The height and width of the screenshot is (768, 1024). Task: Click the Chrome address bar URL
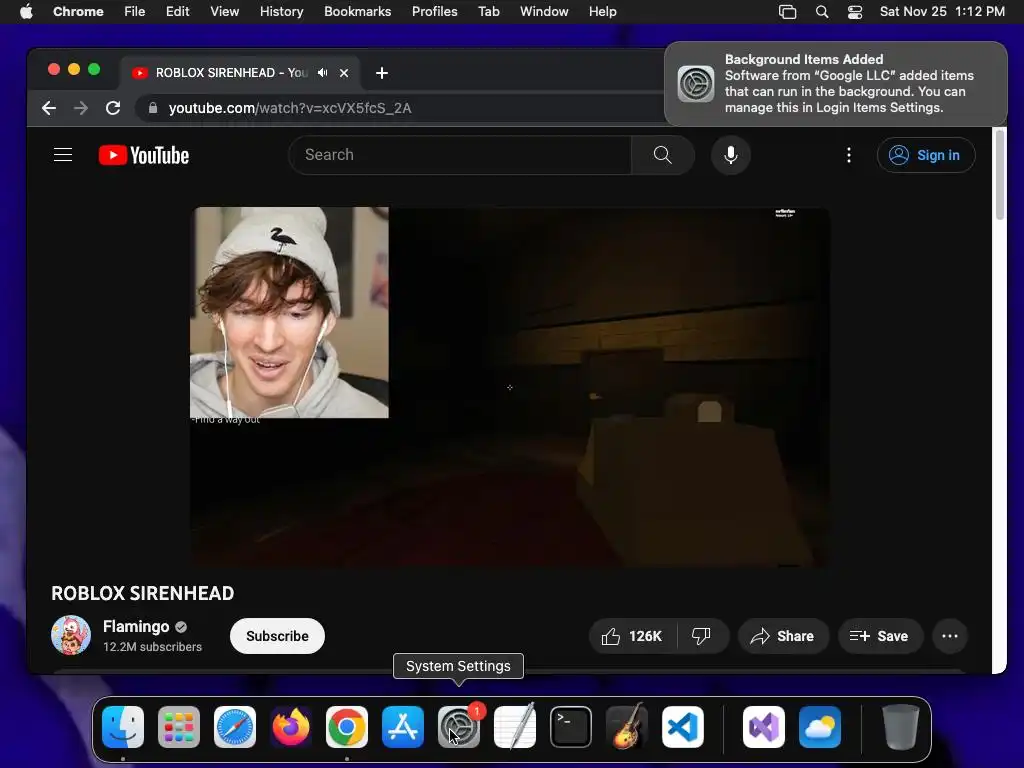tap(290, 108)
